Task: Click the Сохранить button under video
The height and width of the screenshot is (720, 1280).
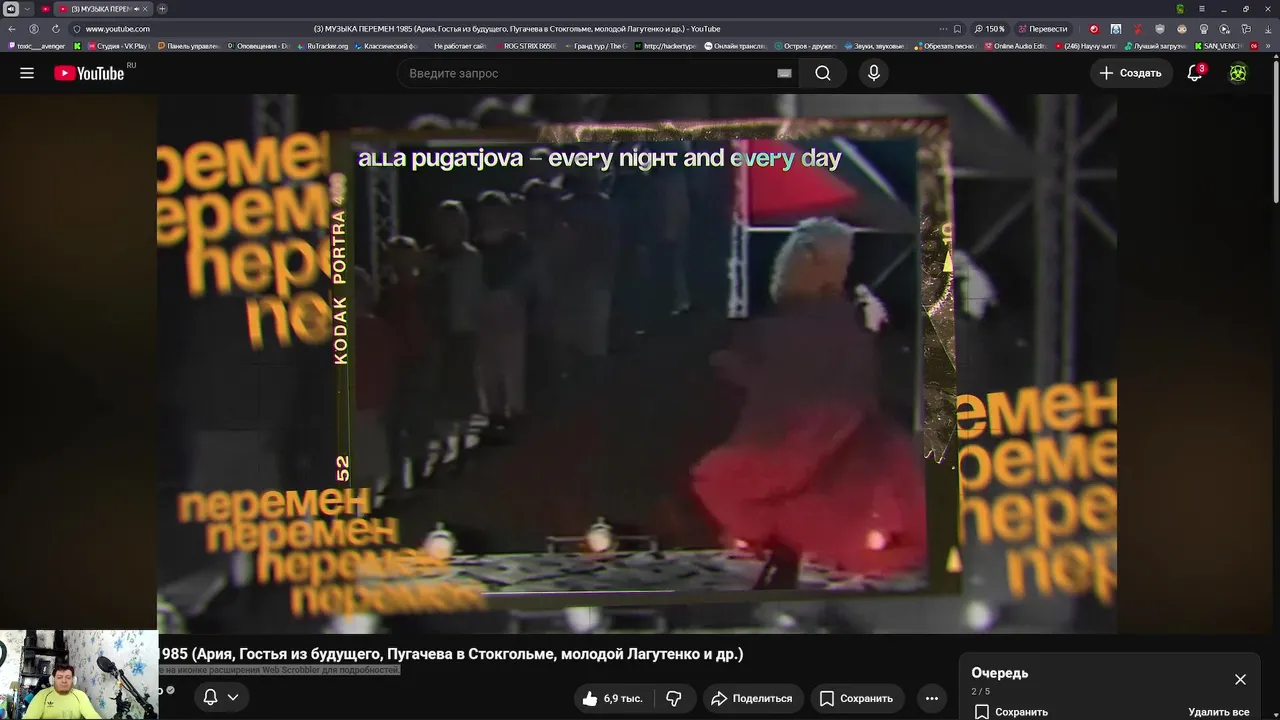Action: click(856, 698)
